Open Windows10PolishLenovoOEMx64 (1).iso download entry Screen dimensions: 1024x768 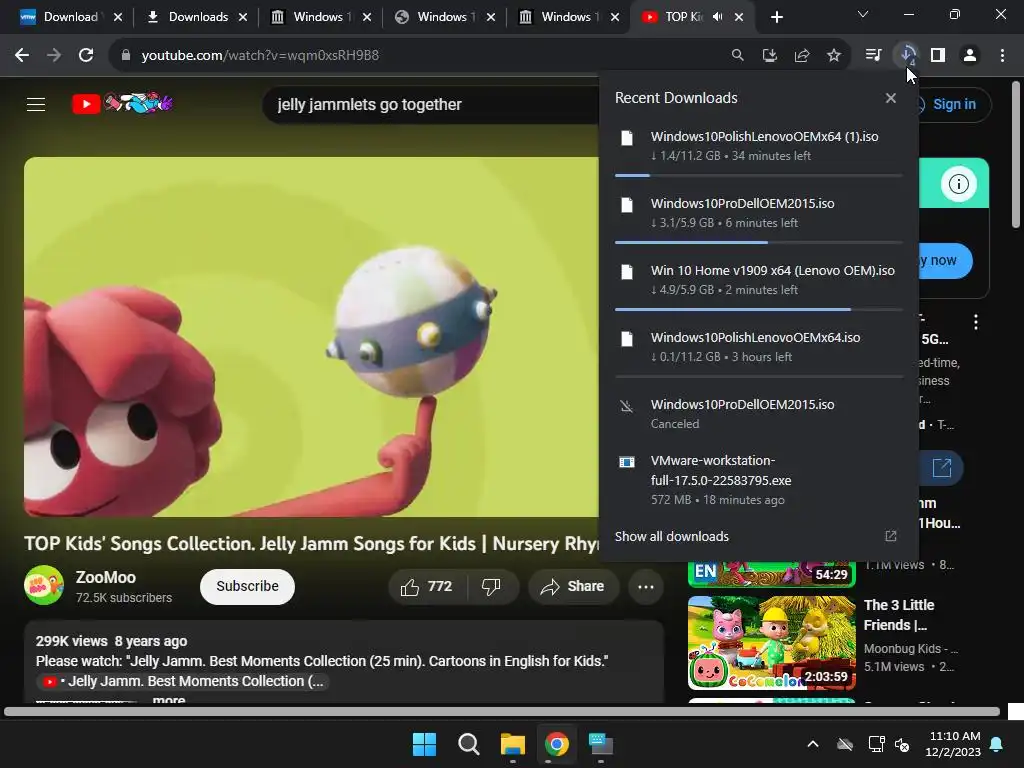click(x=759, y=146)
